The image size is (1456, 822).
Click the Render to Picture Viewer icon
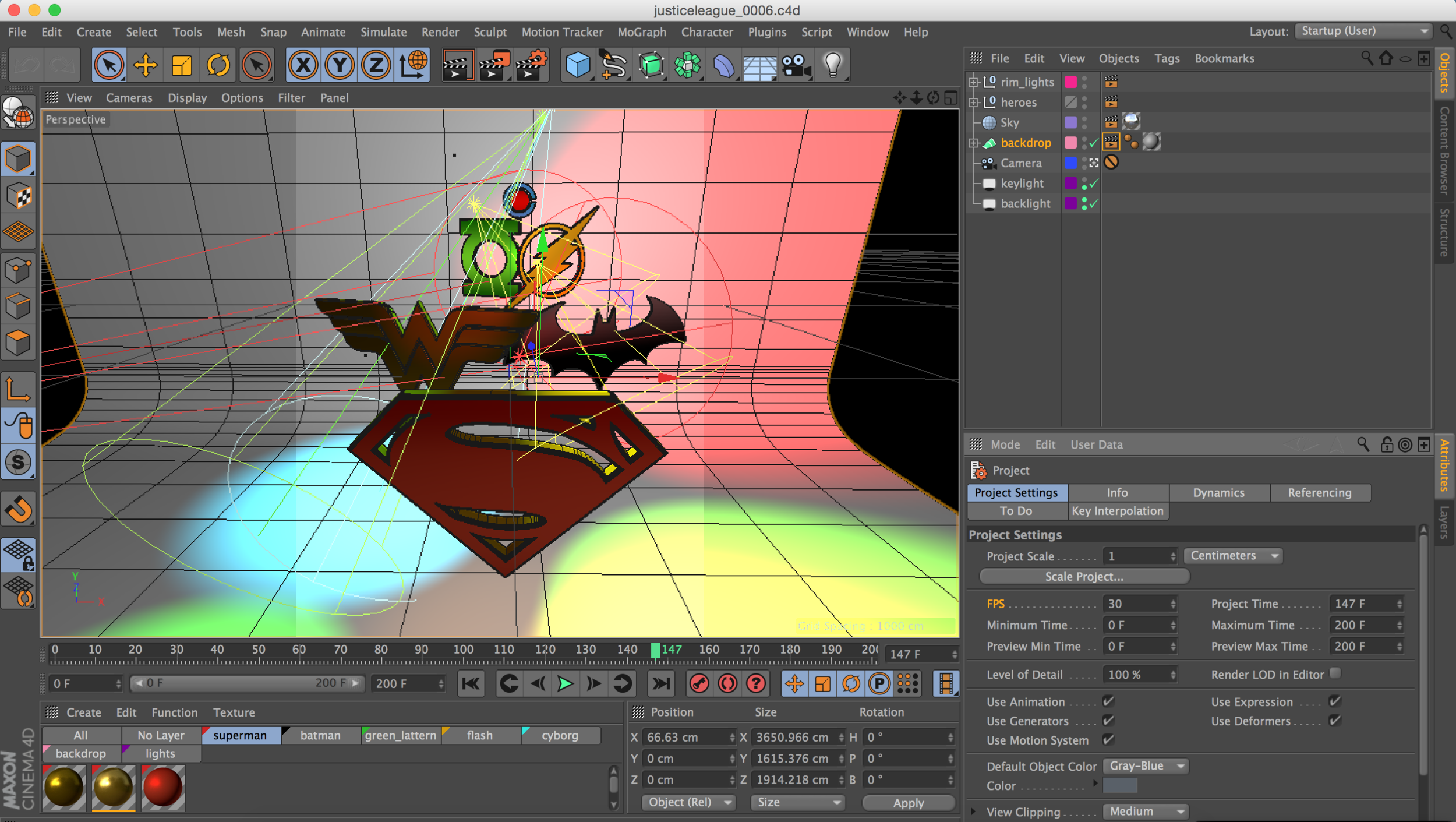[x=494, y=65]
